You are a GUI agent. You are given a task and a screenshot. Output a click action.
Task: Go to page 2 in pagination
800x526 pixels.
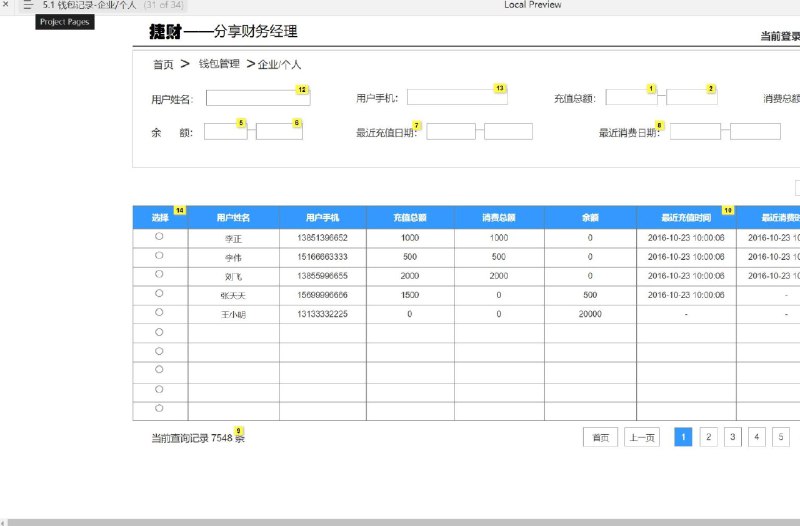coord(708,437)
